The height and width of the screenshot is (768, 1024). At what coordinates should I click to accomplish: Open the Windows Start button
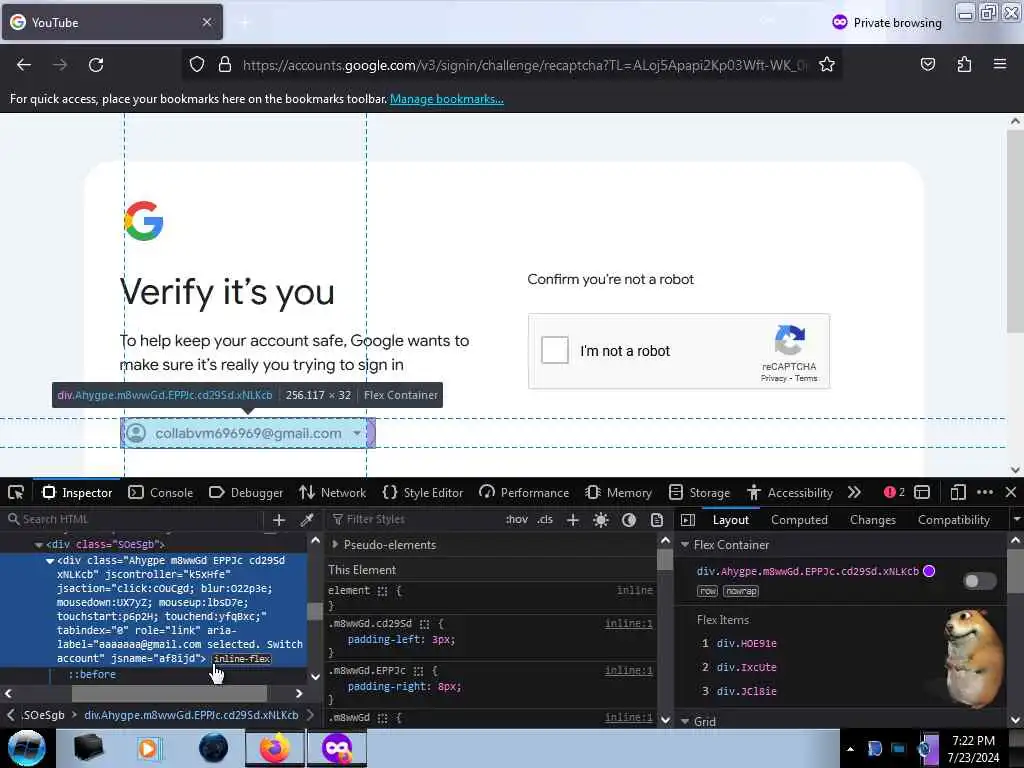pyautogui.click(x=27, y=748)
